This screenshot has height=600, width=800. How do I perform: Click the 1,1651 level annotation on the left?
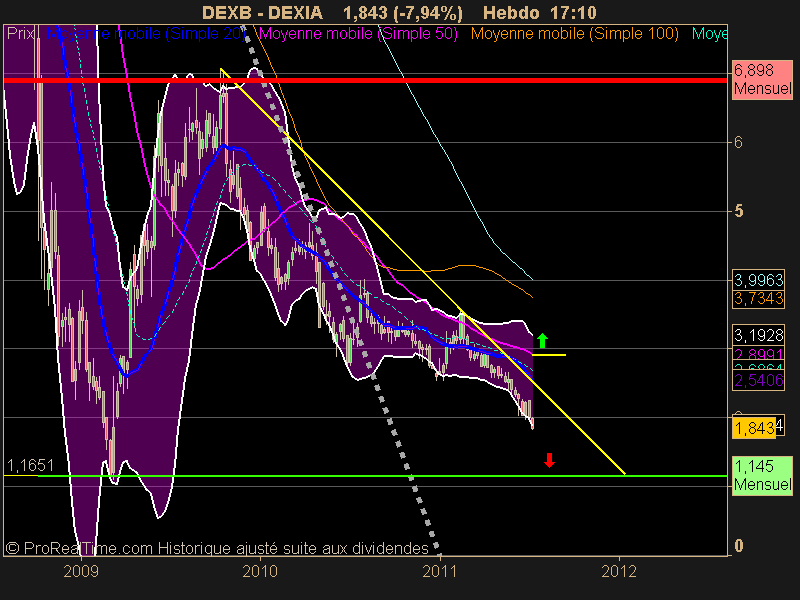30,465
